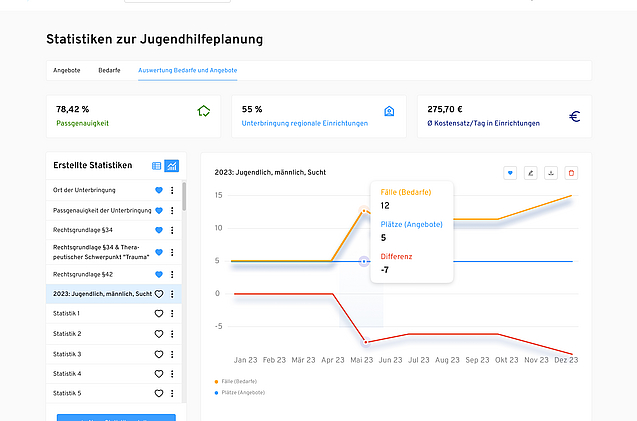The image size is (637, 421).
Task: Click 'Unterbringung regionale Einrichtungen' link
Action: click(x=305, y=124)
